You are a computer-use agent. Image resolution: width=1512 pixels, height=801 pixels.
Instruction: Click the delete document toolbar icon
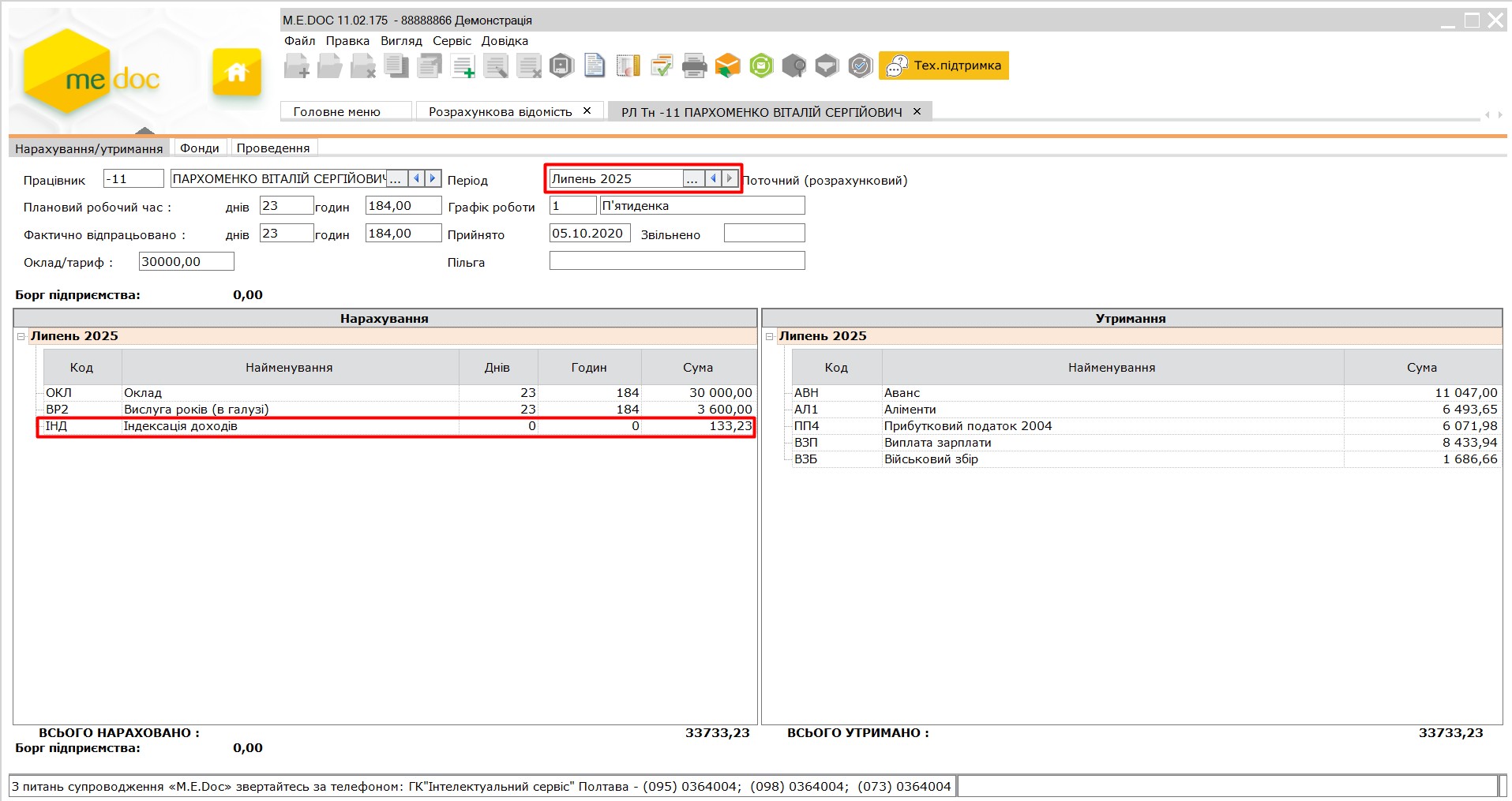363,66
